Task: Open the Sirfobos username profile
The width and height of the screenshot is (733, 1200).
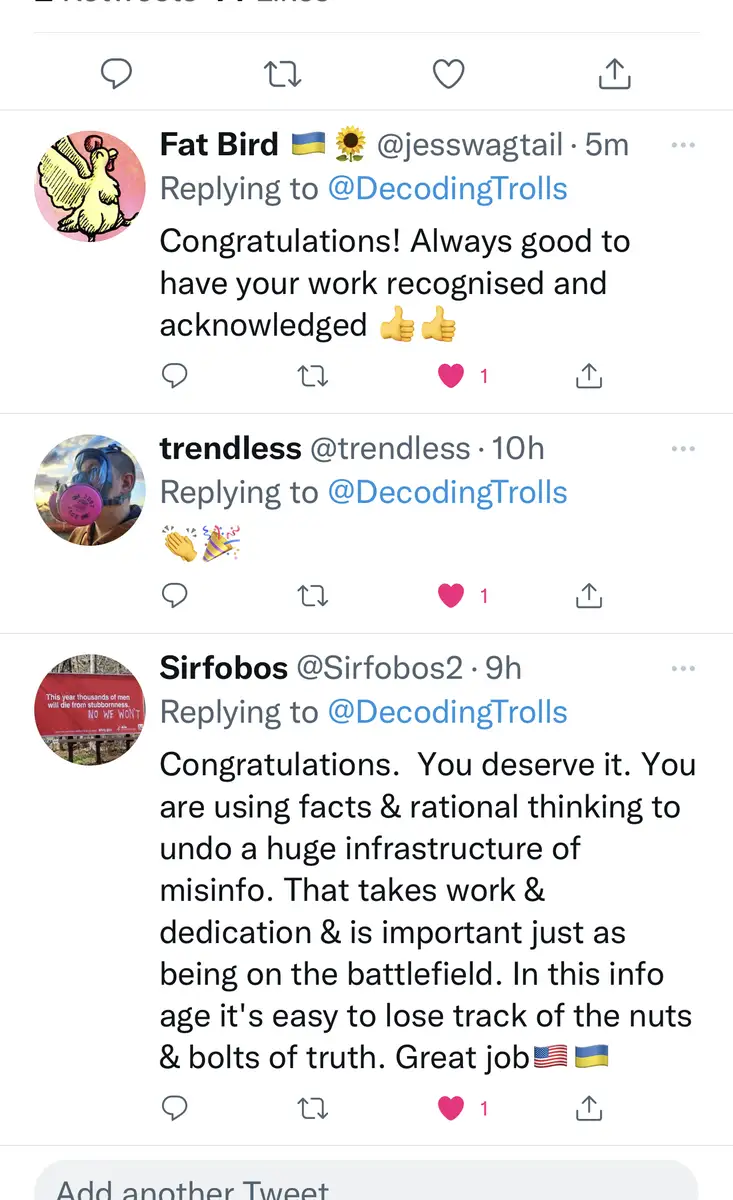Action: tap(224, 668)
